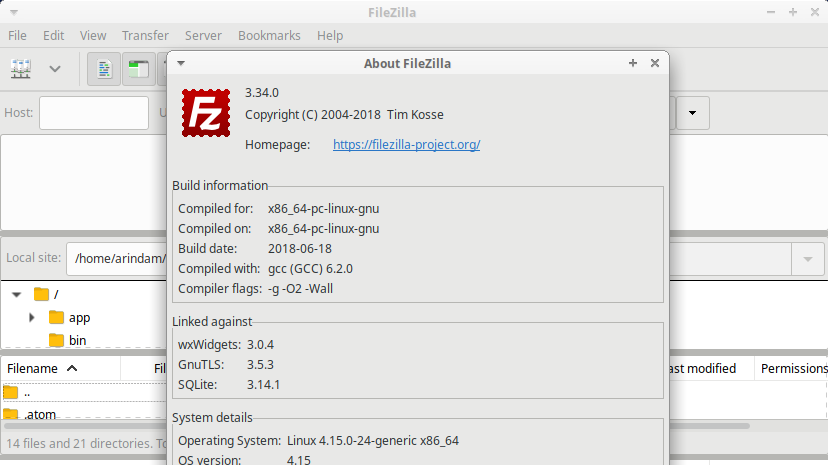Open the remote site path dropdown
The height and width of the screenshot is (465, 828).
pyautogui.click(x=807, y=259)
